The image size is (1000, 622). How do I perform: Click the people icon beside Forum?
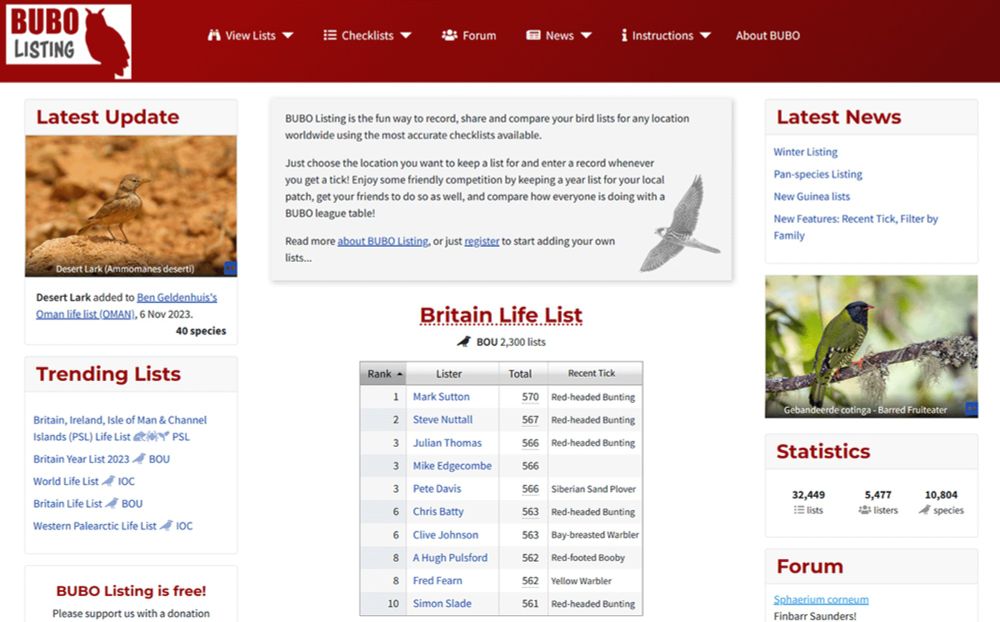click(x=449, y=35)
